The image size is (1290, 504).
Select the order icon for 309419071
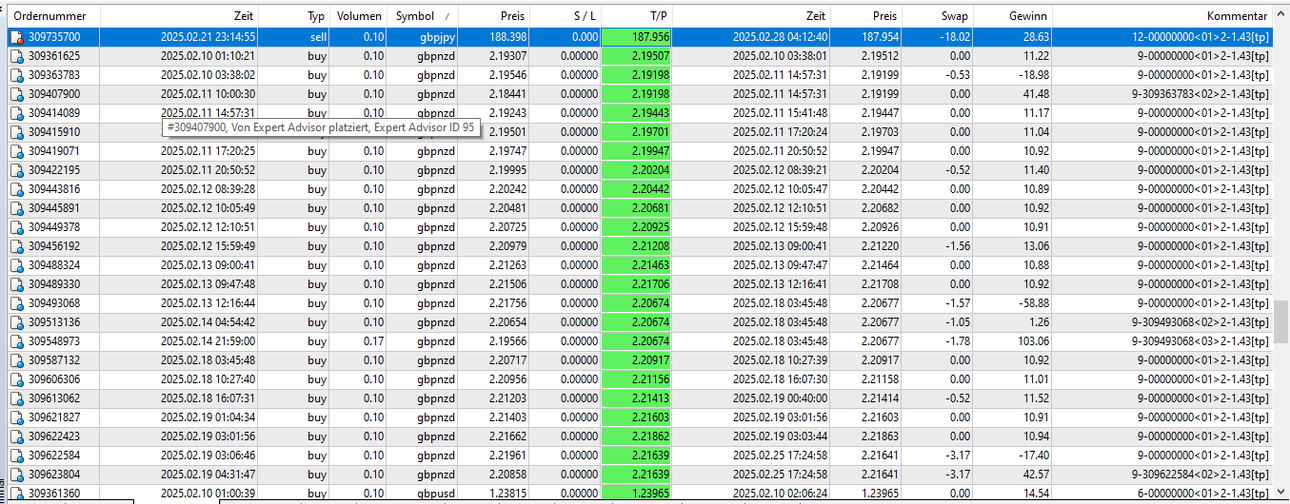click(x=17, y=151)
